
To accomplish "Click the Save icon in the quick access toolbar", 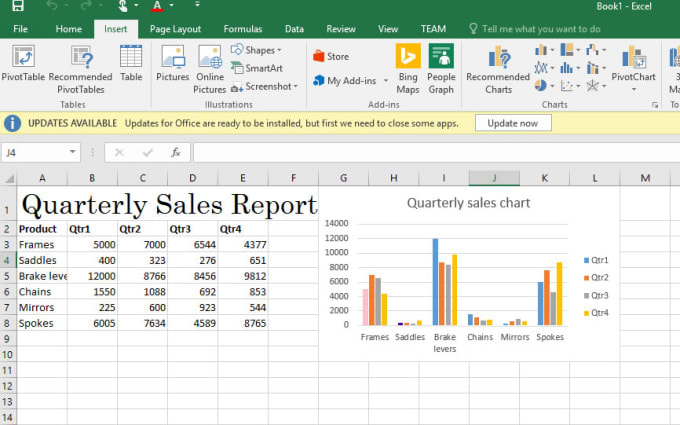I will tap(18, 6).
